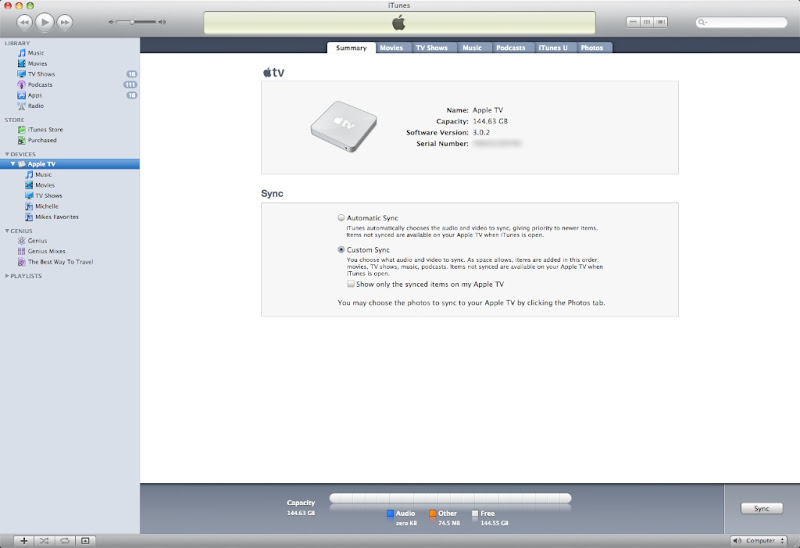
Task: Click the Apple logo status display
Action: pyautogui.click(x=399, y=22)
